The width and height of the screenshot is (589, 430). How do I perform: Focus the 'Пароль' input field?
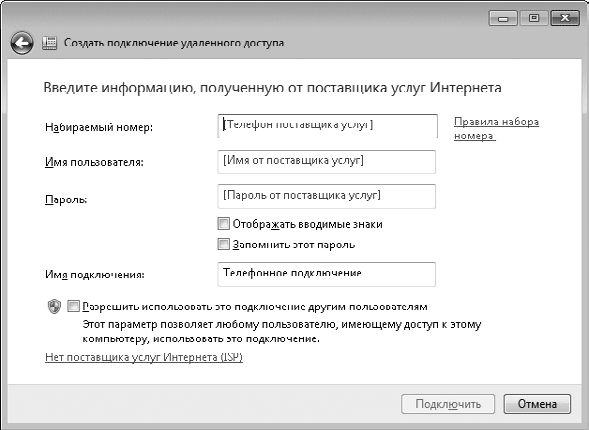326,196
